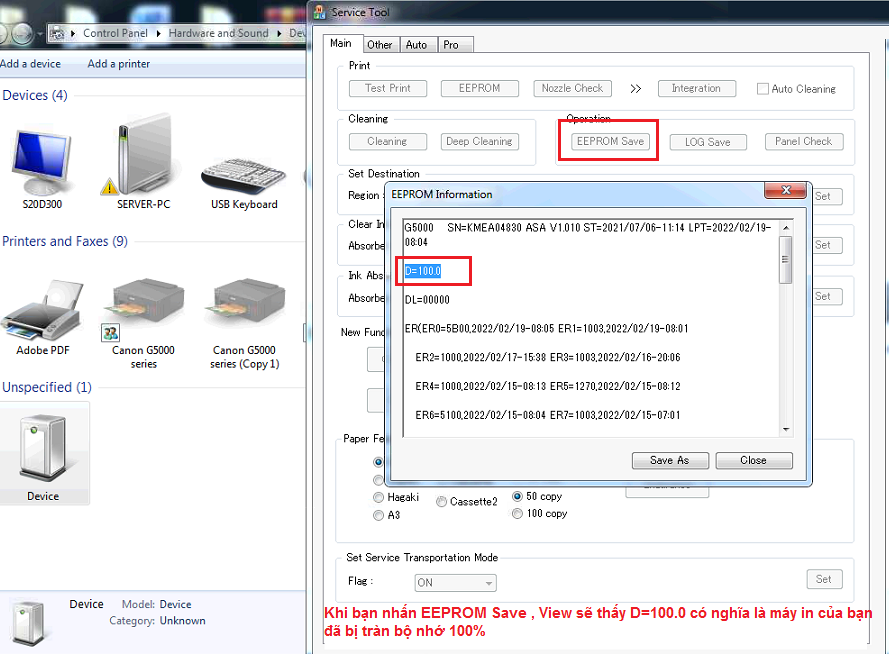Click the EEPROM print button
889x654 pixels.
(x=480, y=88)
